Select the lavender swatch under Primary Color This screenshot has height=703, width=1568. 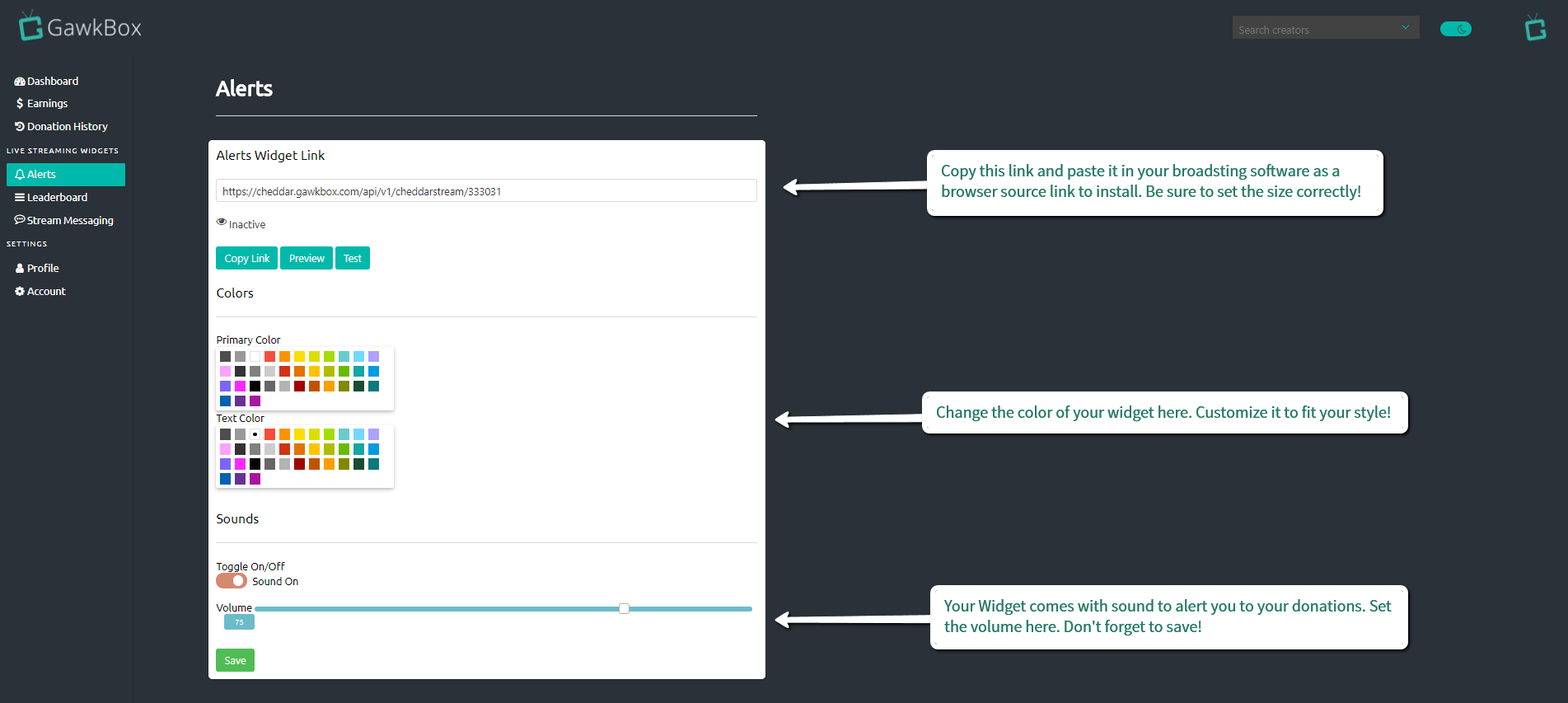pos(374,357)
